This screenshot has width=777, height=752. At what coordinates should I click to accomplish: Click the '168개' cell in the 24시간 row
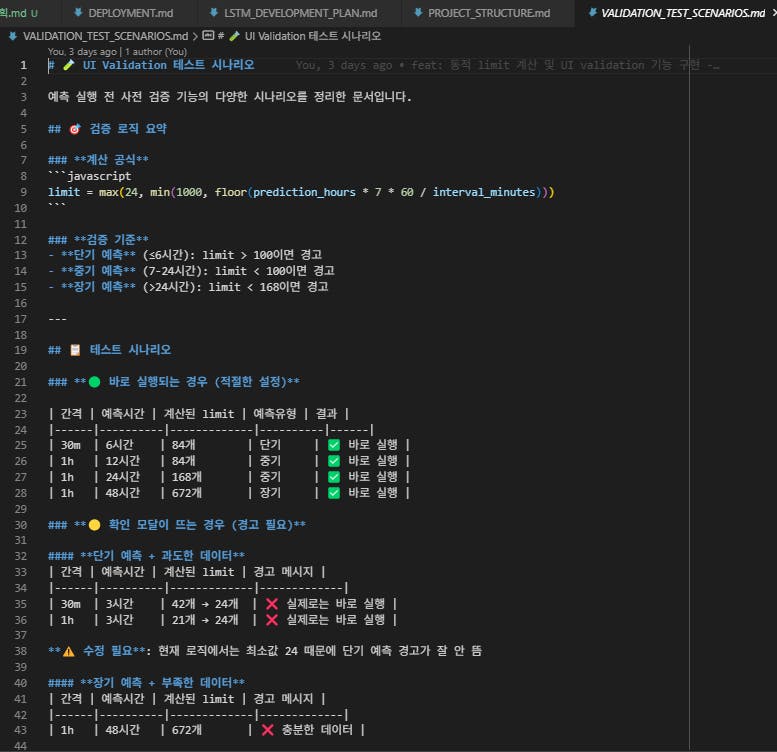(186, 477)
